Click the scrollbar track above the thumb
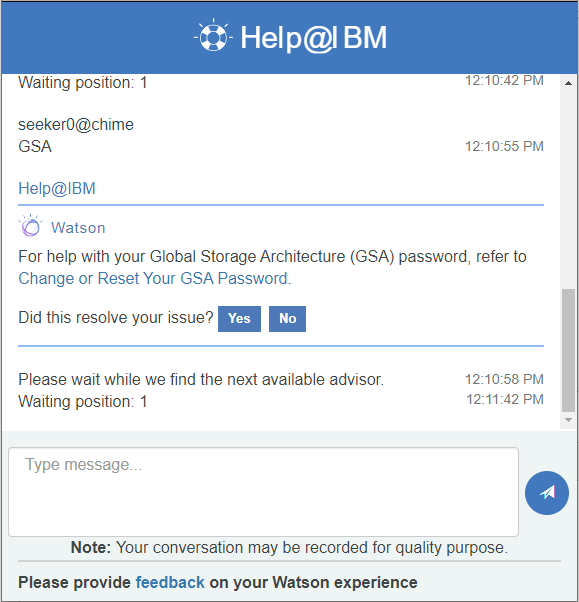Screen dimensions: 579x602 (x=568, y=188)
